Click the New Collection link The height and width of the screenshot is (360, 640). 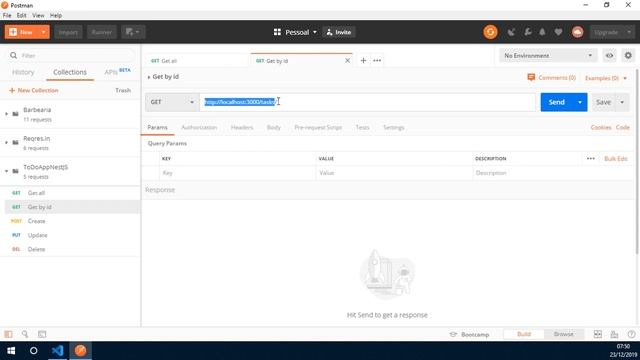click(33, 90)
